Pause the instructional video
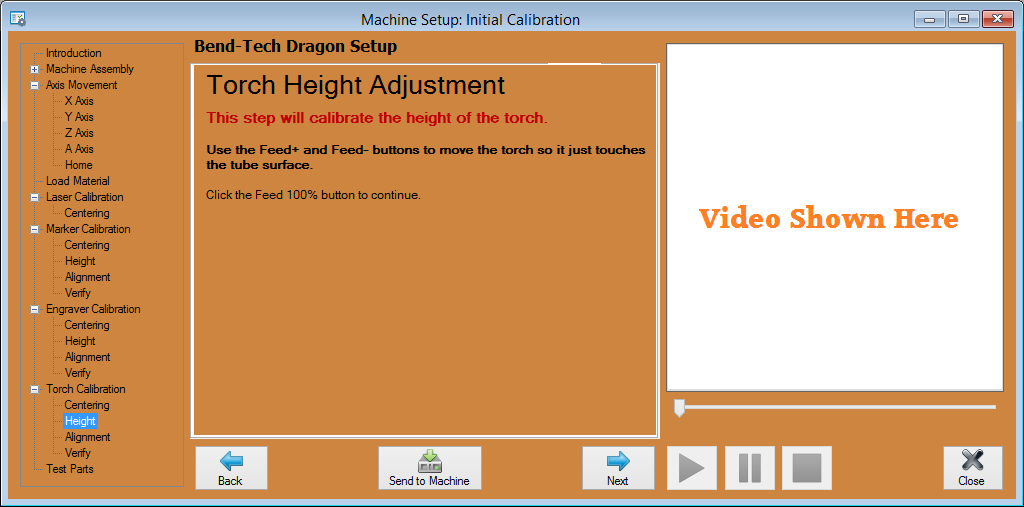1024x507 pixels. pyautogui.click(x=750, y=468)
